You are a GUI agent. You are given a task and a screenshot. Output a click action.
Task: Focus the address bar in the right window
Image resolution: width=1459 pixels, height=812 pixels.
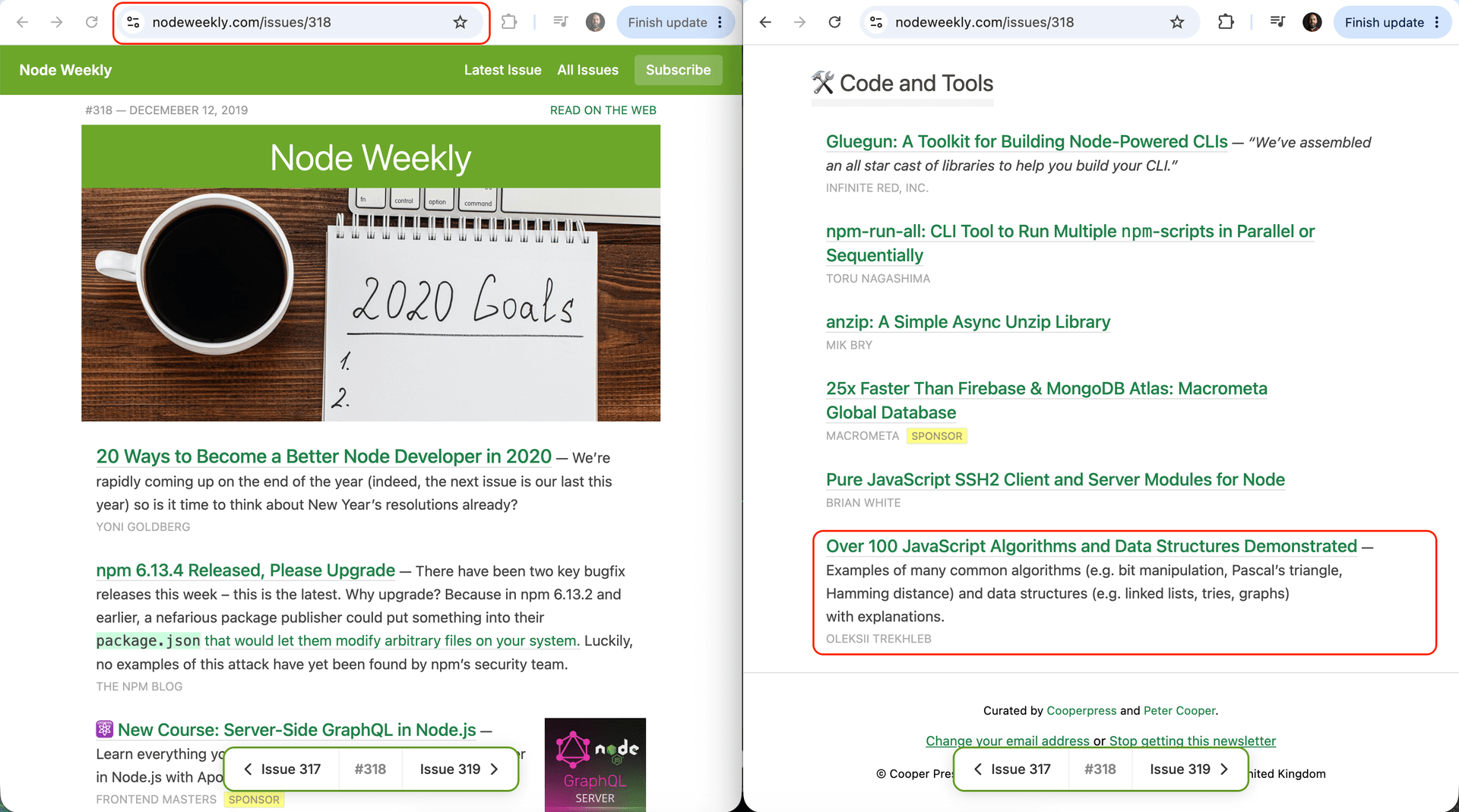1030,22
